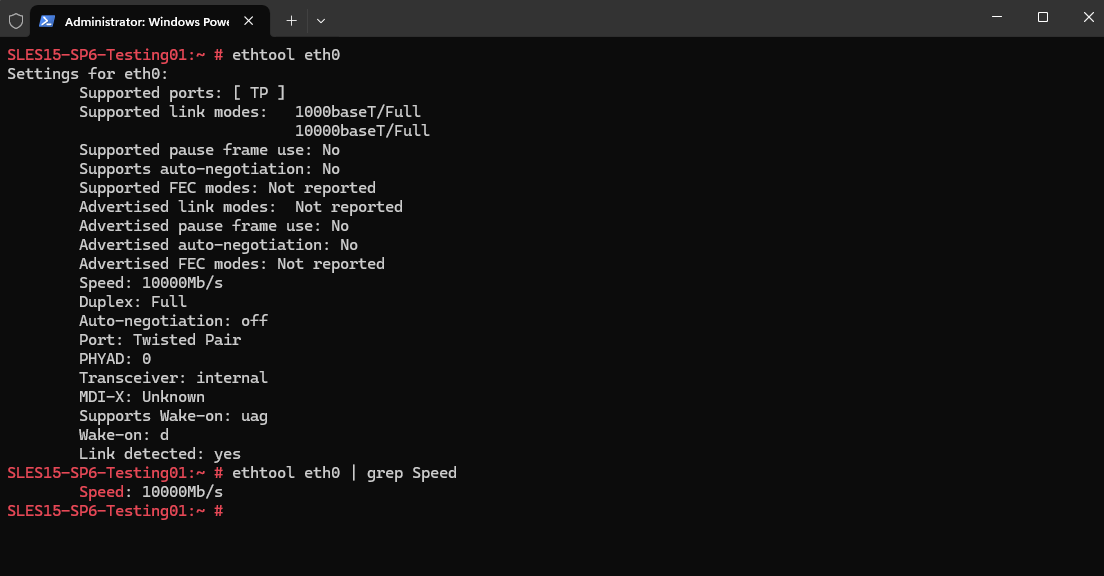Viewport: 1104px width, 576px height.
Task: Click the "Link detected: yes" line
Action: click(160, 454)
